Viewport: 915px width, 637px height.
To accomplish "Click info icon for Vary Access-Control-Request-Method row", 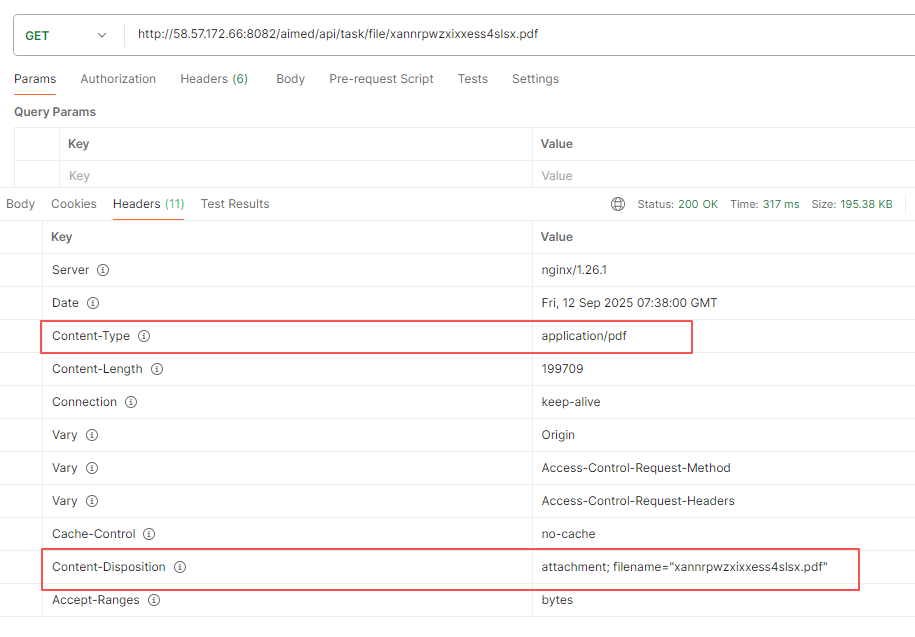I will click(92, 468).
